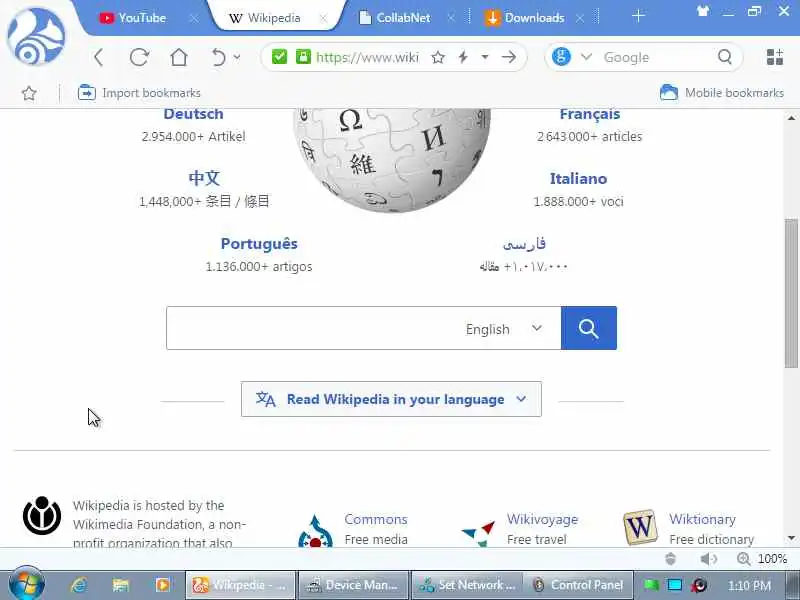The image size is (800, 600).
Task: Reload the page with the refresh icon
Action: tap(139, 57)
